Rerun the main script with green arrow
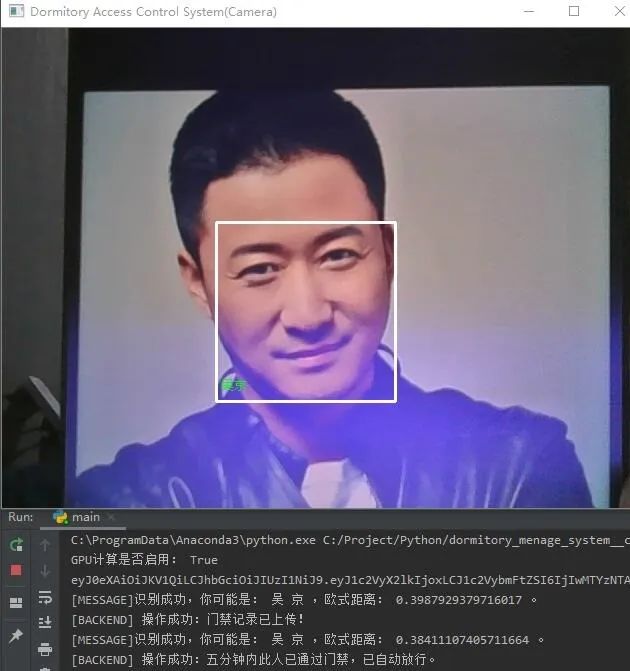The image size is (630, 671). (x=16, y=545)
